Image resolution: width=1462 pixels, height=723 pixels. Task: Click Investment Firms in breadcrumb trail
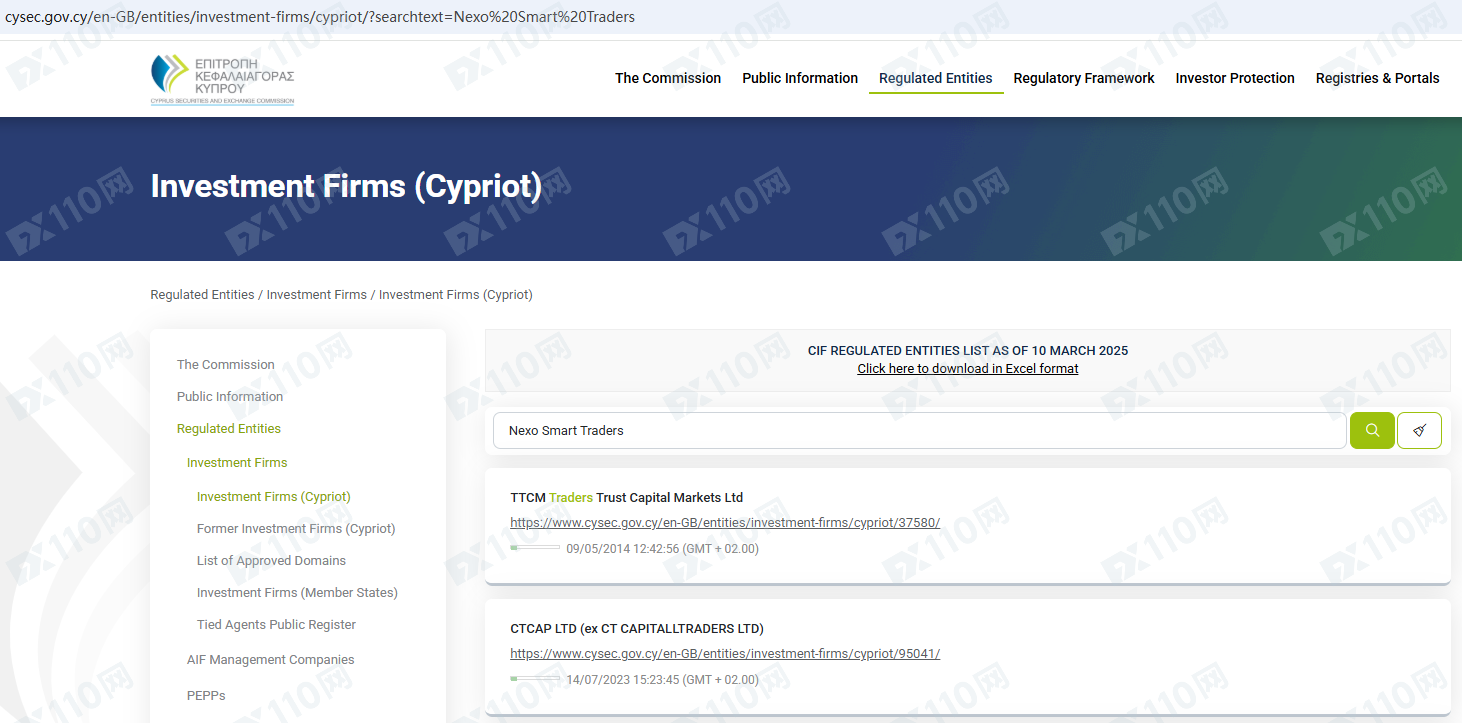pos(316,294)
